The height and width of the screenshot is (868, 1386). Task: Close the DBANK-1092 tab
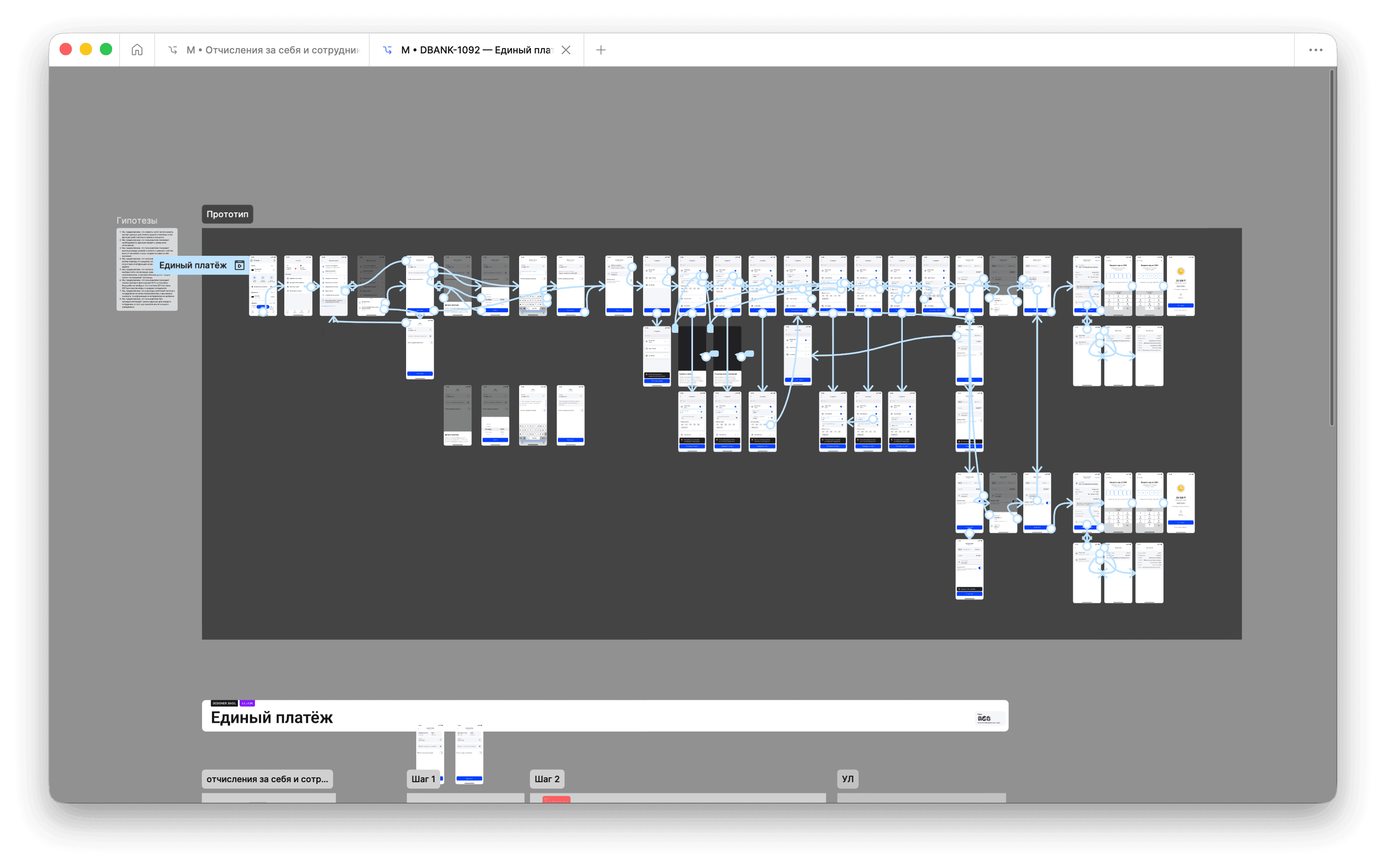coord(566,50)
